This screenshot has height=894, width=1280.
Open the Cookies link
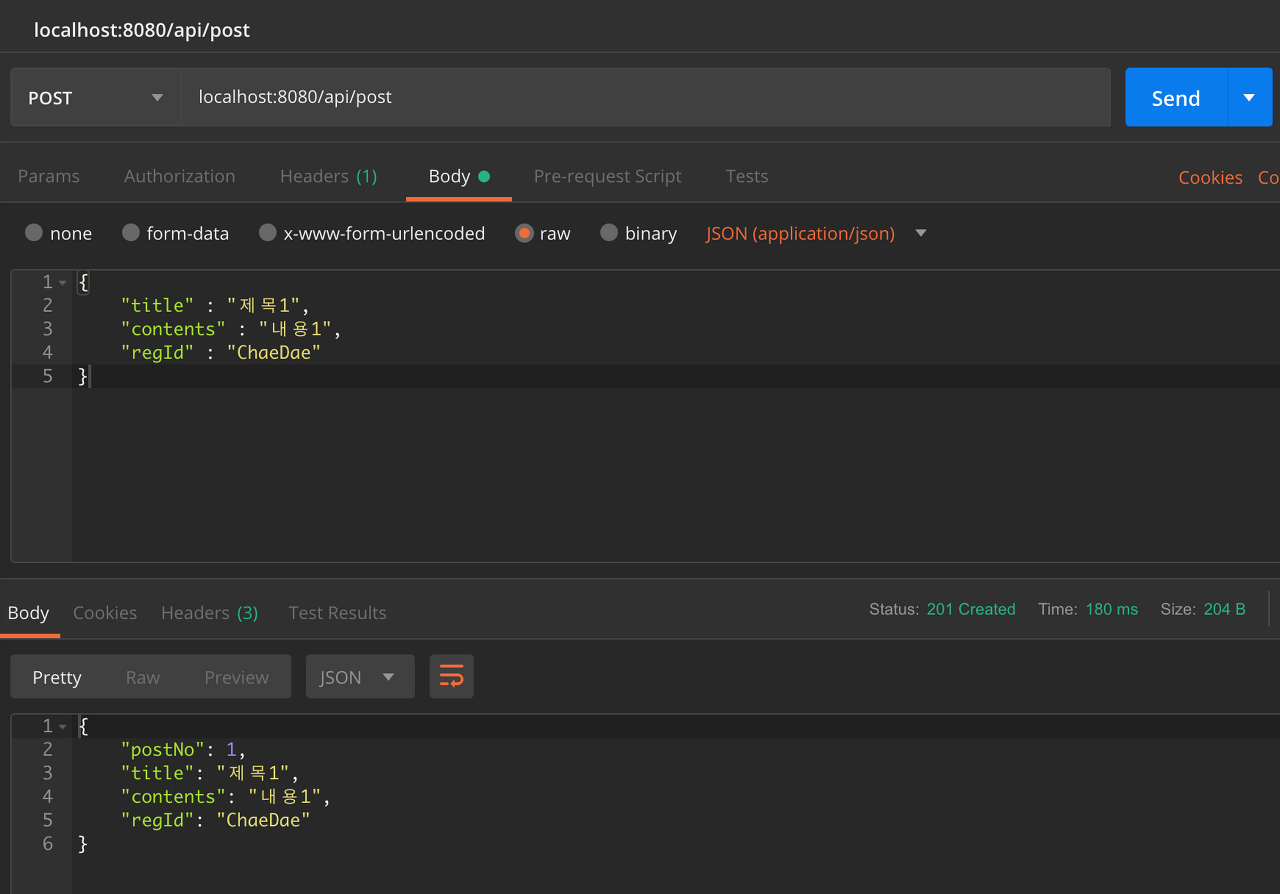click(x=1210, y=176)
